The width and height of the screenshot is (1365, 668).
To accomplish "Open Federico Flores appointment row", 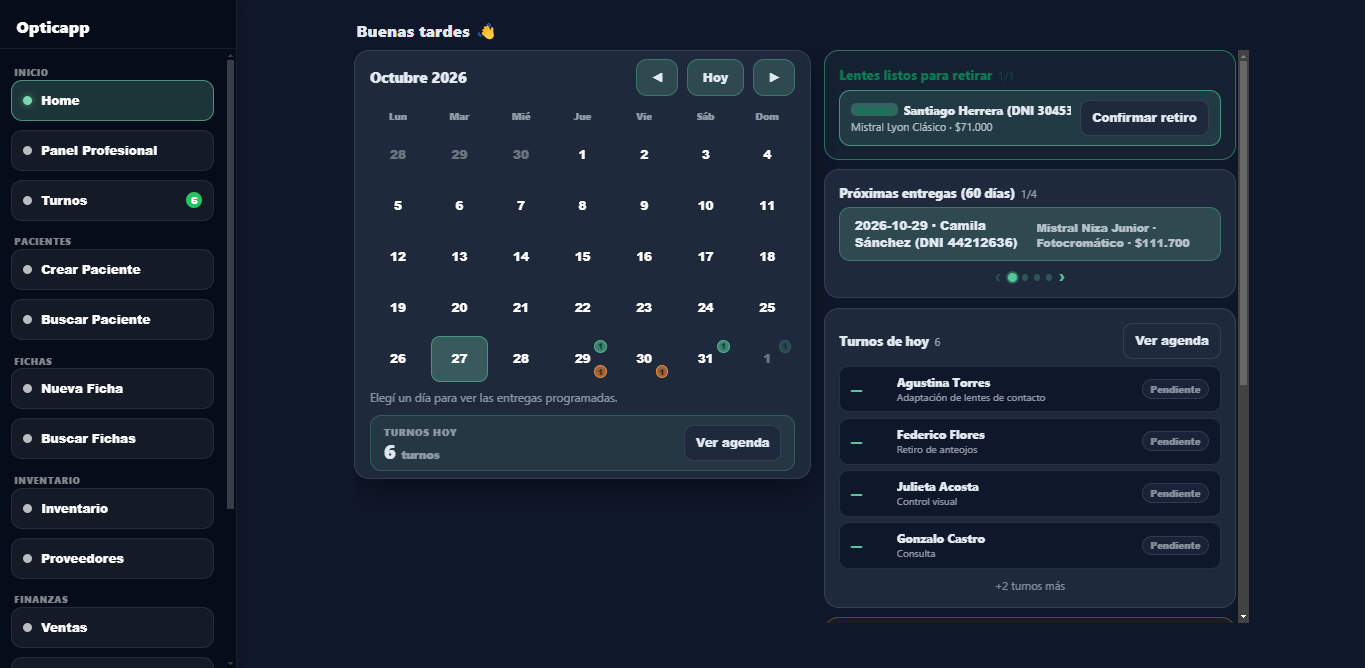I will click(x=1030, y=442).
